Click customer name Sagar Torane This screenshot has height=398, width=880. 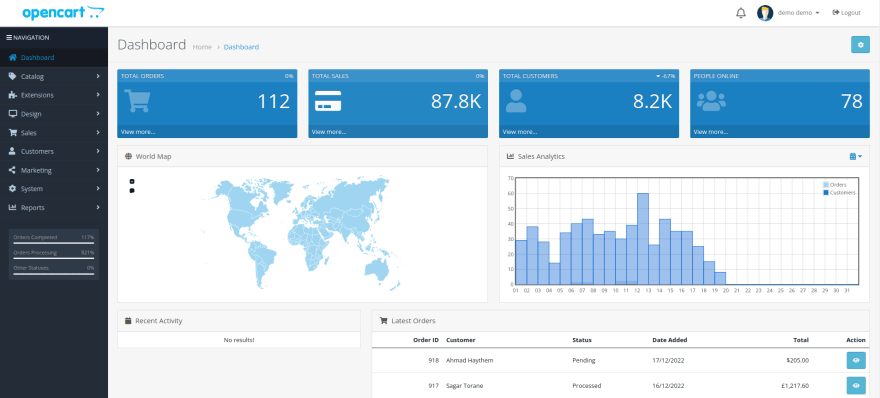[x=465, y=386]
